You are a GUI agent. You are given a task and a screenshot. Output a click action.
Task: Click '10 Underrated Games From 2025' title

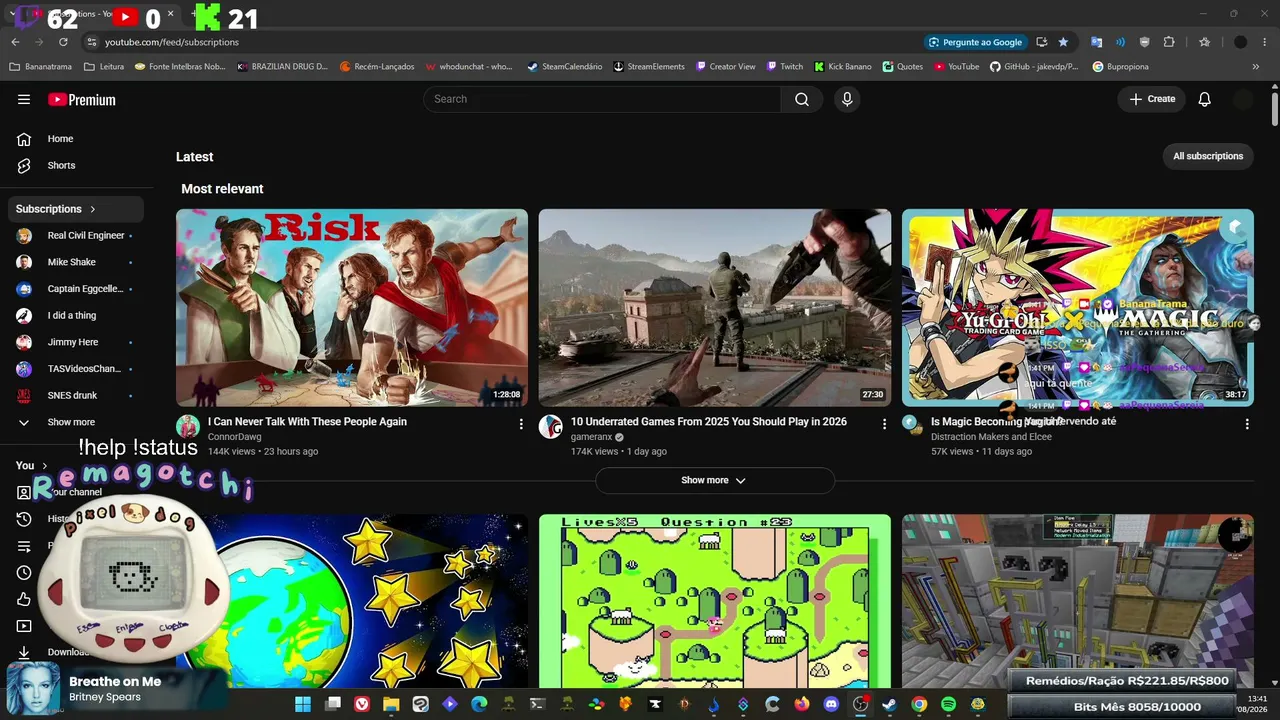click(x=709, y=422)
